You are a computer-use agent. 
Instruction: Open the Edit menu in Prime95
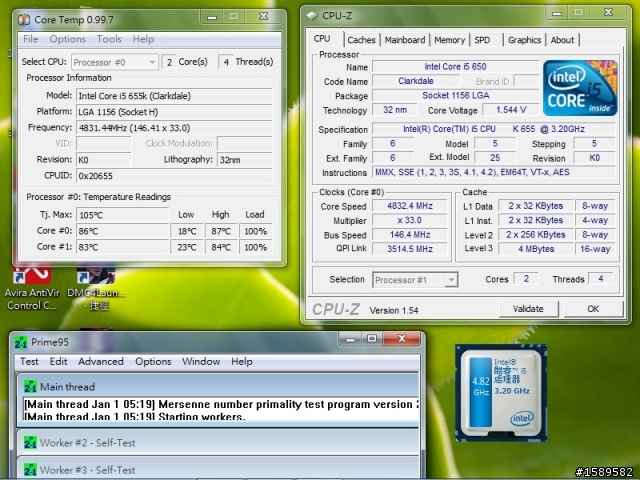coord(58,362)
